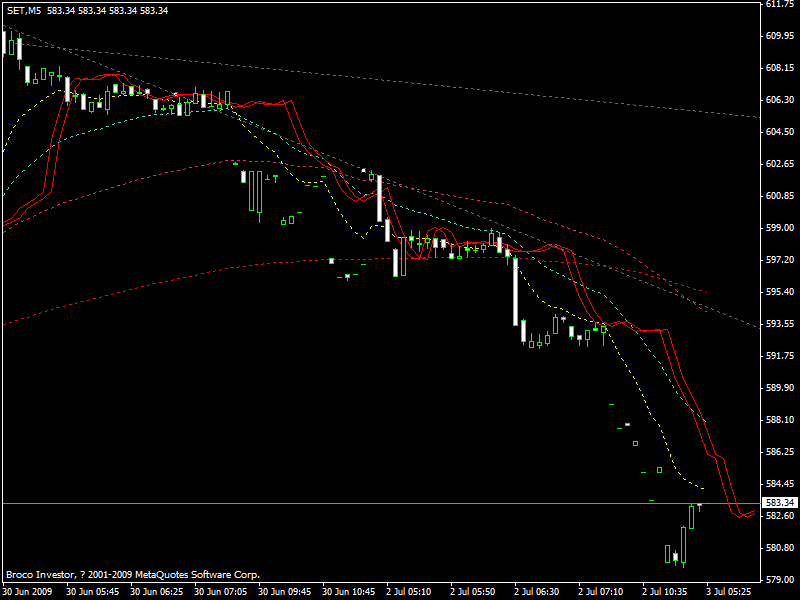800x600 pixels.
Task: Click price level 611.75 on the scale
Action: pos(780,4)
